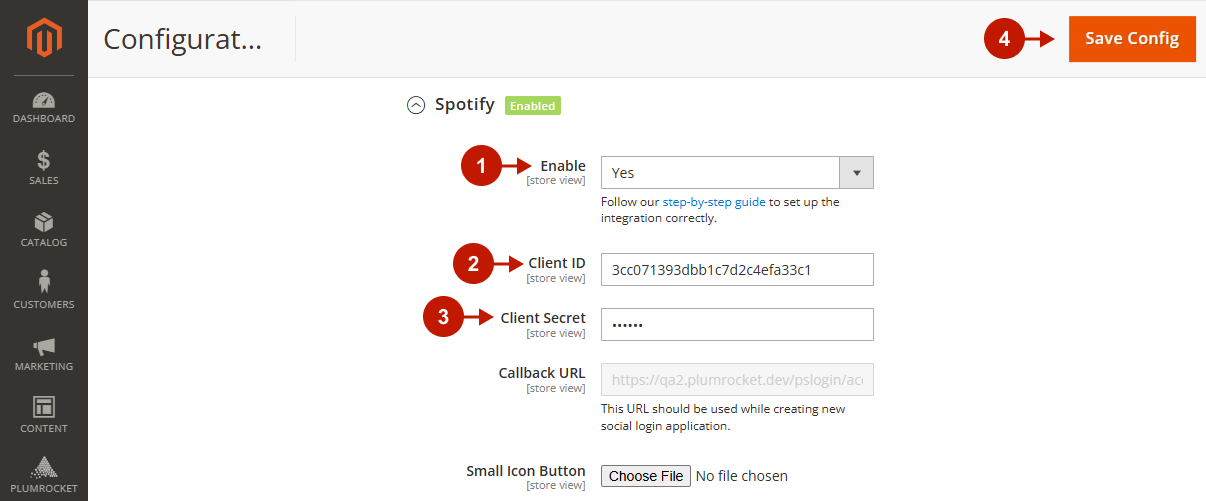Click the Magento logo icon
1206x501 pixels.
(x=43, y=38)
